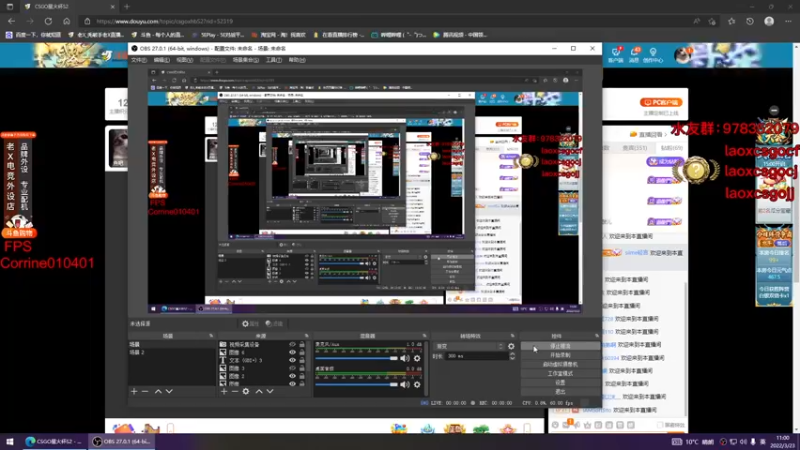Toggle visibility of 图像 6 source
The image size is (800, 450).
click(292, 353)
